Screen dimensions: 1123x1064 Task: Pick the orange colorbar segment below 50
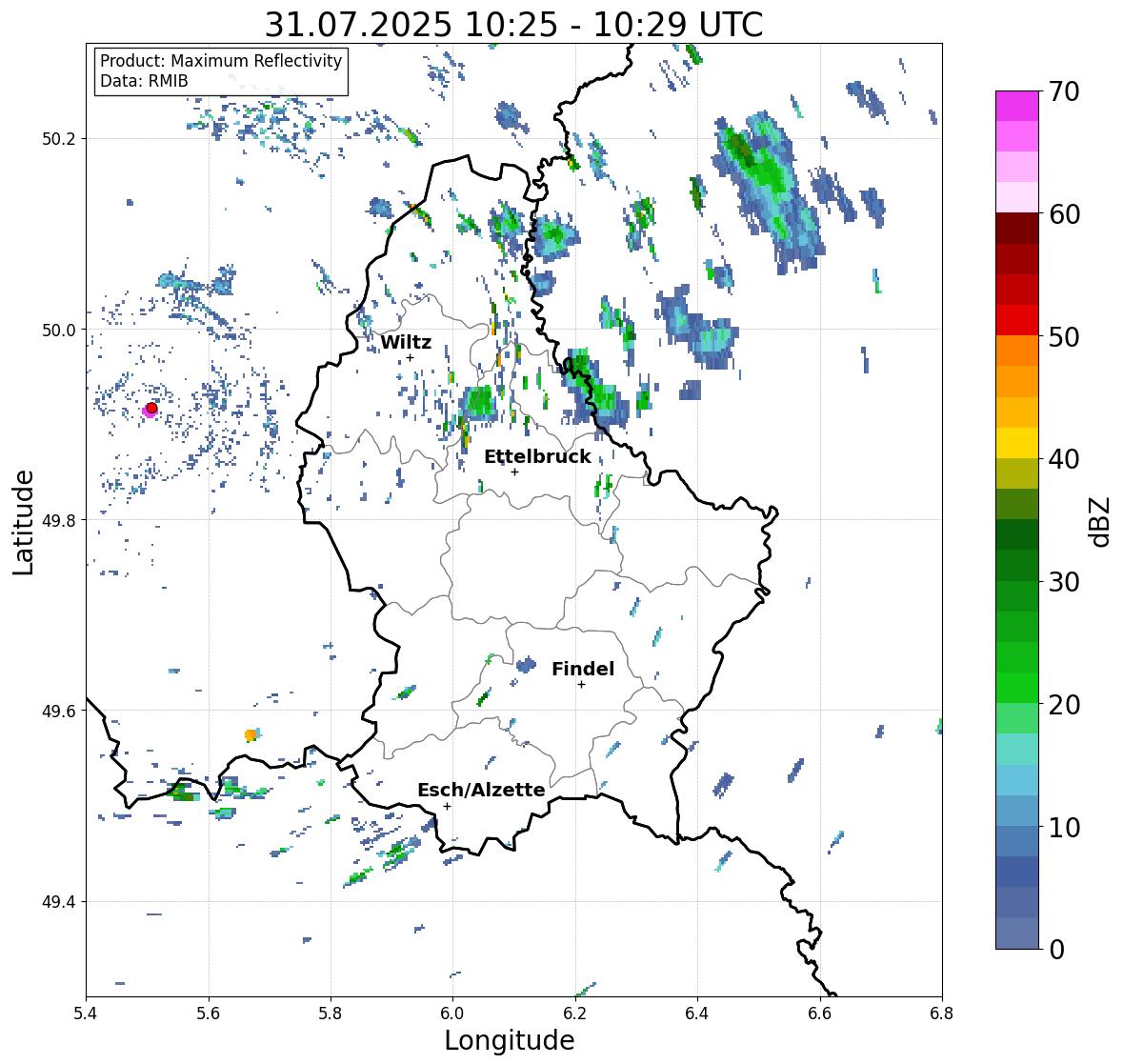(1017, 351)
